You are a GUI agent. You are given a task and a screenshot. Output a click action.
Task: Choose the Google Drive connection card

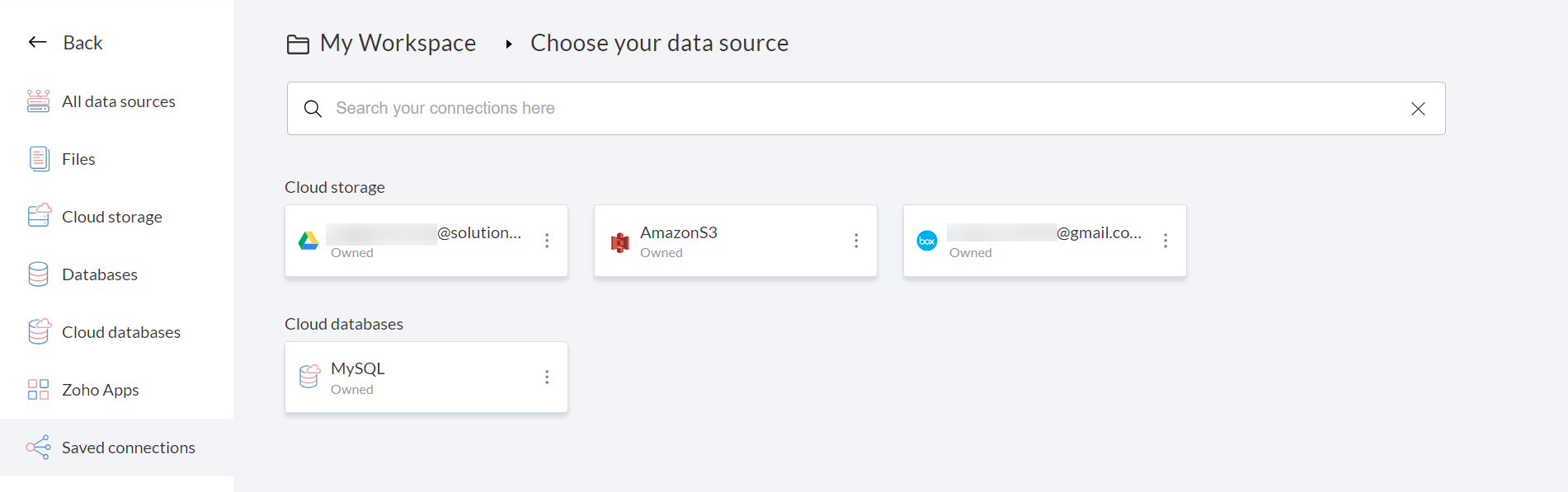(412, 241)
